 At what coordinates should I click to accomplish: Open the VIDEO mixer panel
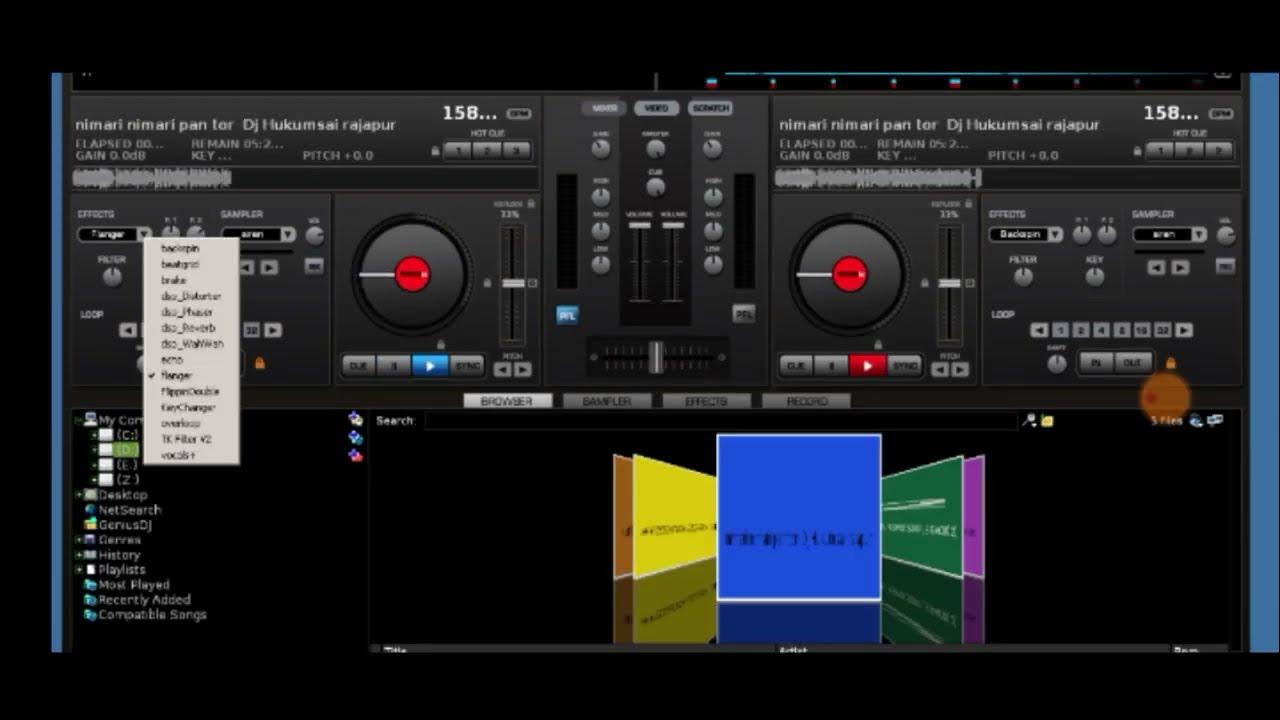click(x=656, y=108)
